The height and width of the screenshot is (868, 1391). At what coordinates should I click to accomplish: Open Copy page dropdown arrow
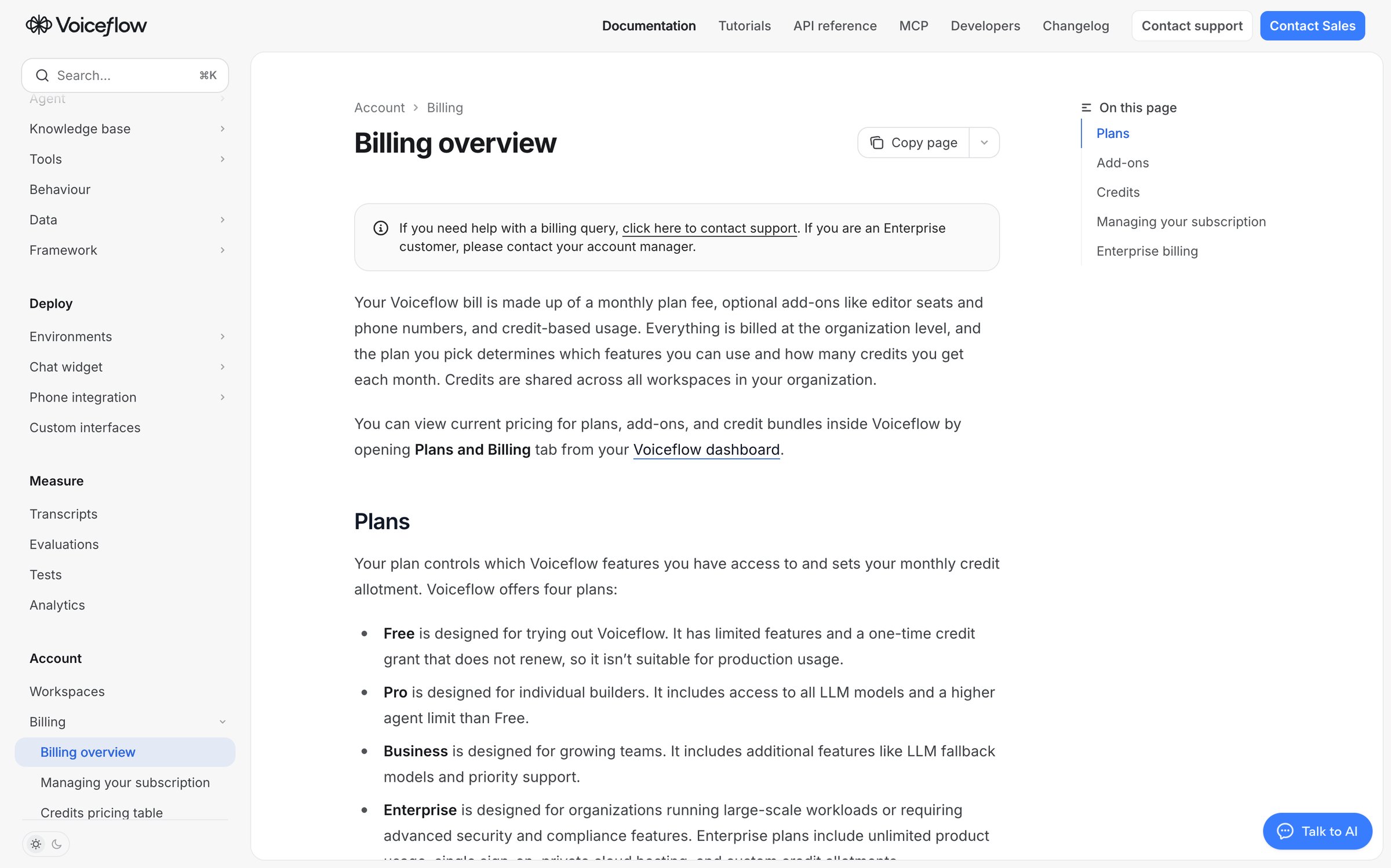[984, 143]
